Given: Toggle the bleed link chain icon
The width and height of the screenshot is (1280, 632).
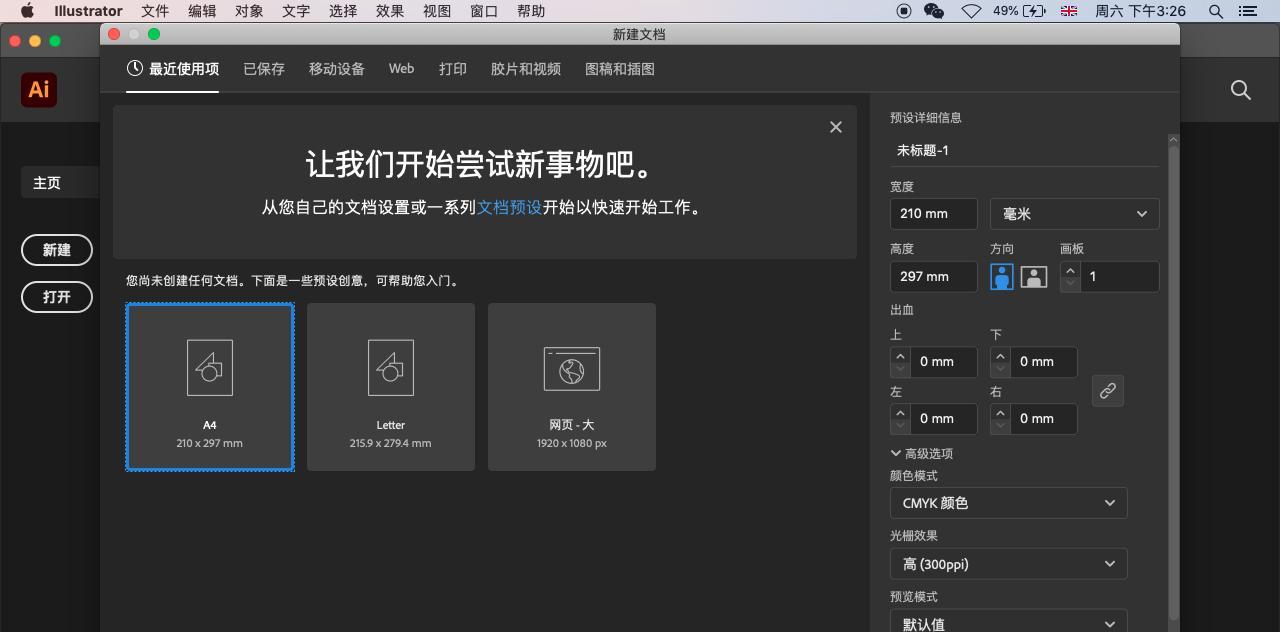Looking at the screenshot, I should (1108, 391).
